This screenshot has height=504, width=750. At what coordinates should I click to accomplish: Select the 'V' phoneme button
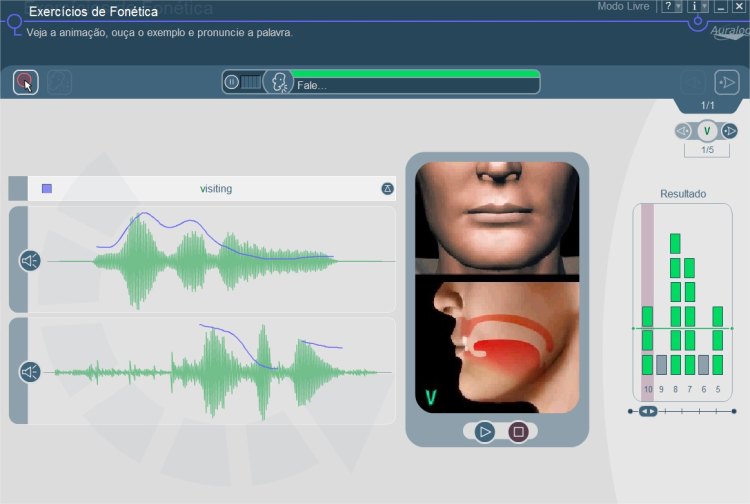(x=706, y=131)
